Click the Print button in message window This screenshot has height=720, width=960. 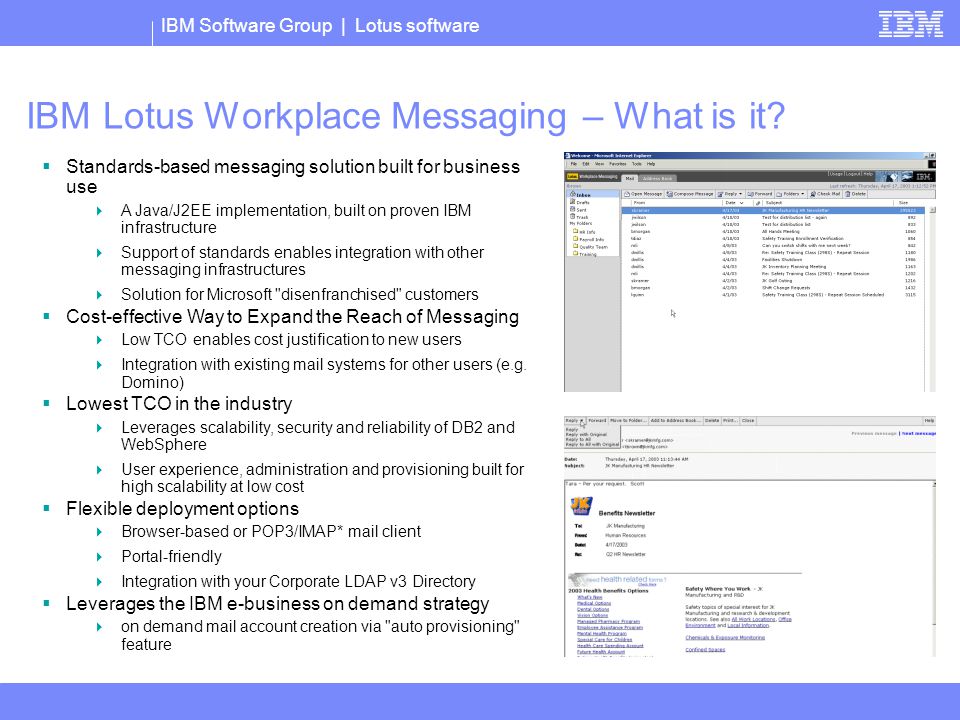(730, 421)
